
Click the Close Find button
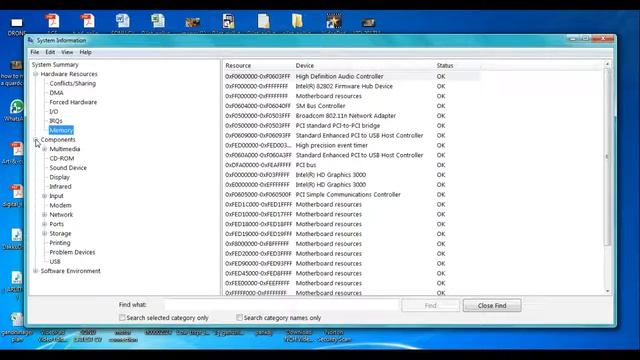coord(492,305)
